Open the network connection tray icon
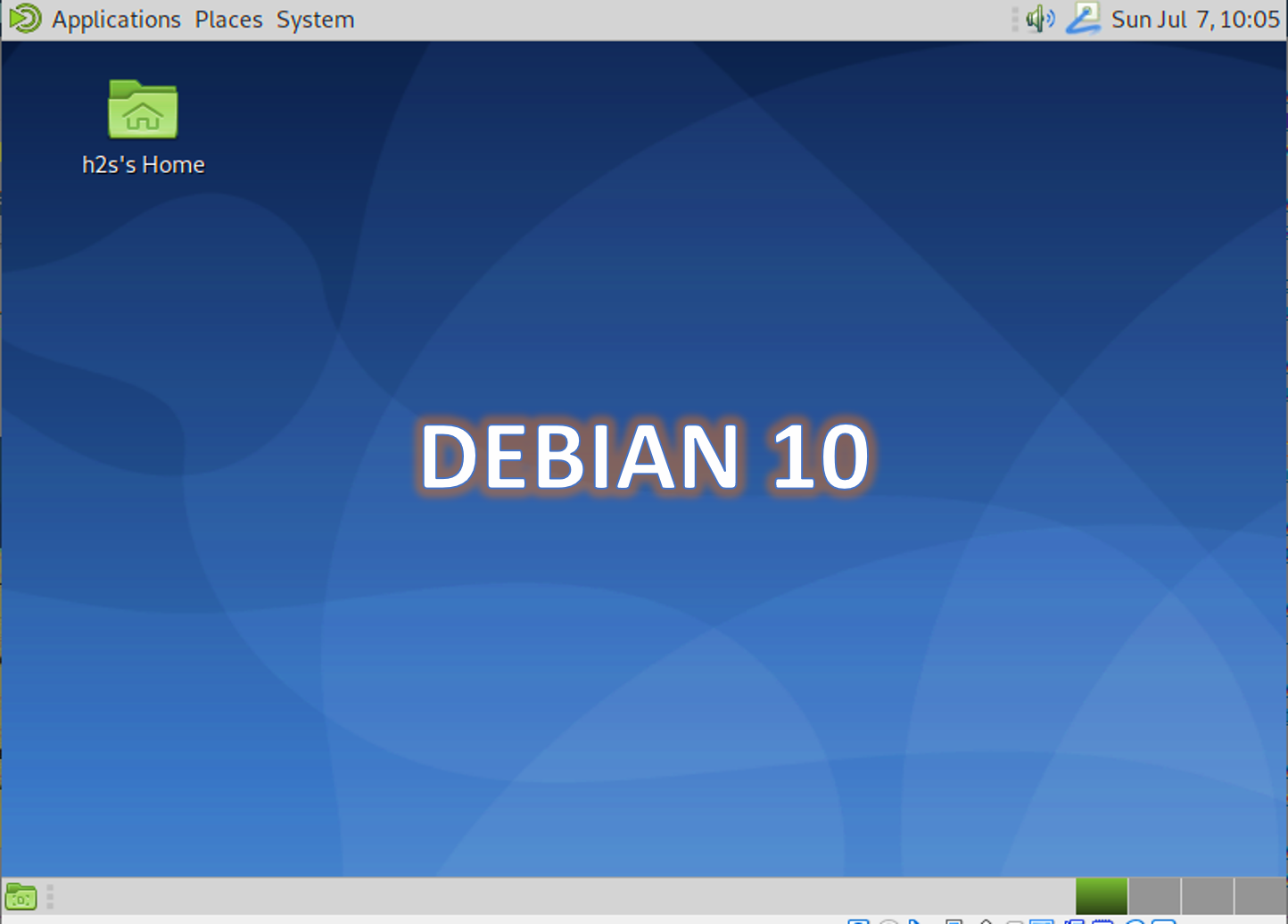 pyautogui.click(x=1084, y=19)
